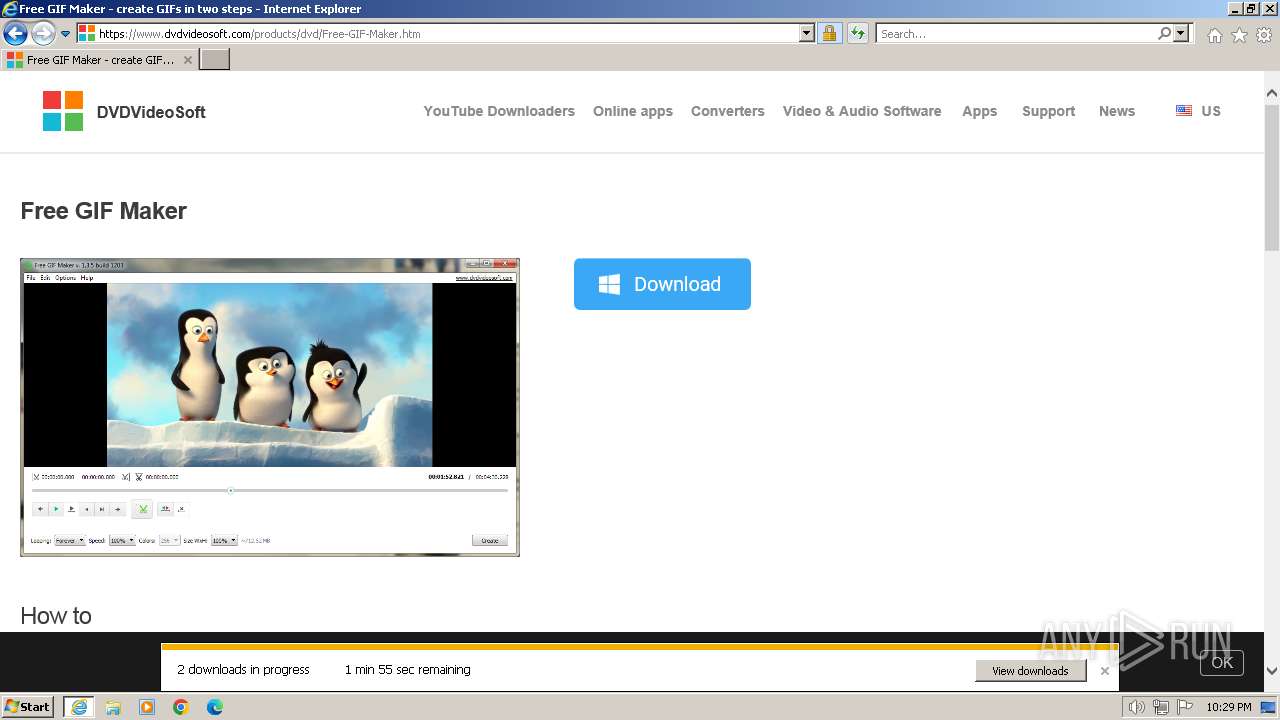Viewport: 1280px width, 720px height.
Task: Open the YouTube Downloaders menu
Action: click(x=499, y=111)
